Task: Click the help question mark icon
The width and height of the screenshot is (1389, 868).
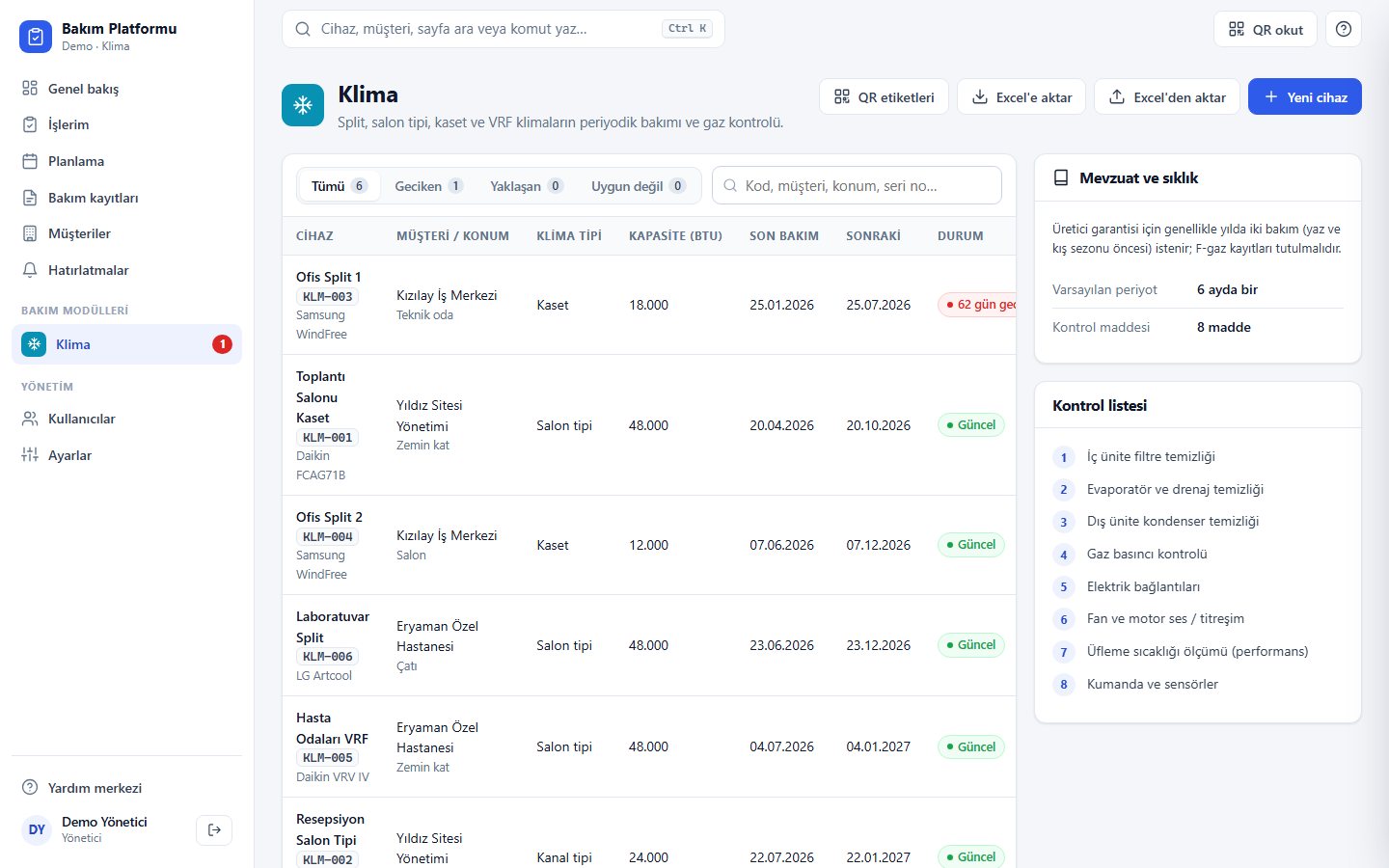Action: (1343, 29)
